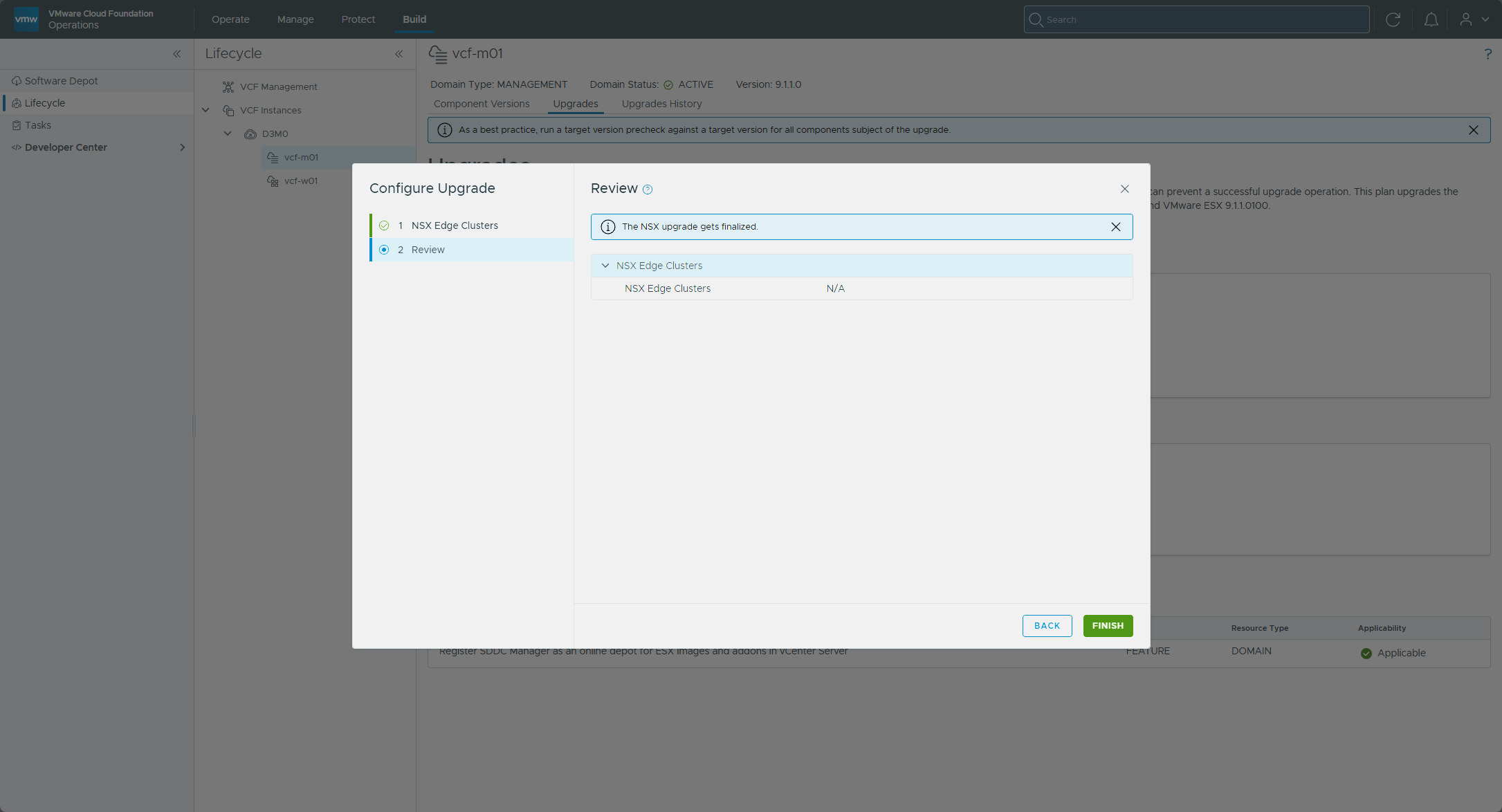This screenshot has height=812, width=1502.
Task: Click the D3M0 cloud icon in tree
Action: 250,134
